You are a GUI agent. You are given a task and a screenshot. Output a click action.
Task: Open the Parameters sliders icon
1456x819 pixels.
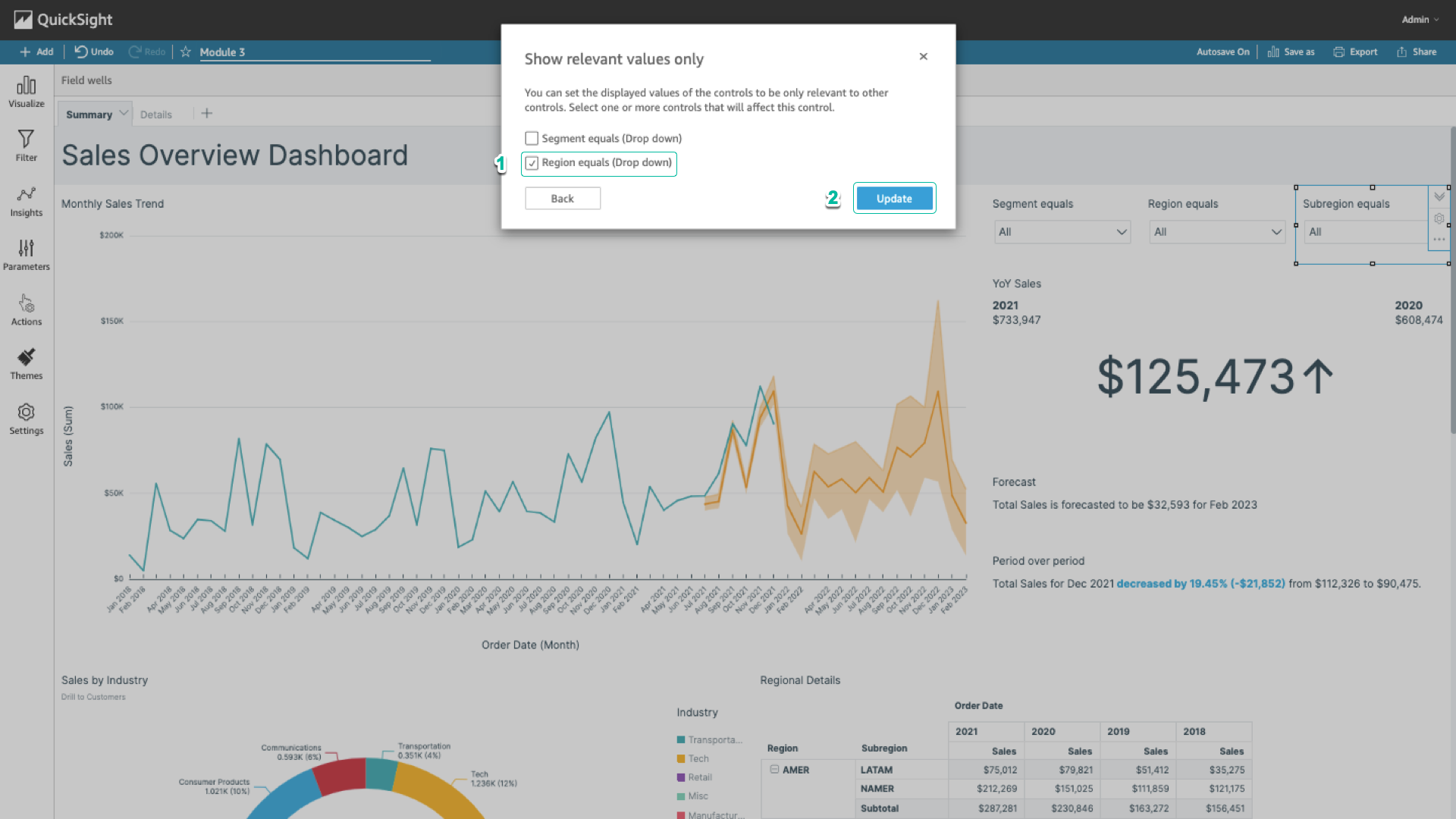[x=27, y=248]
